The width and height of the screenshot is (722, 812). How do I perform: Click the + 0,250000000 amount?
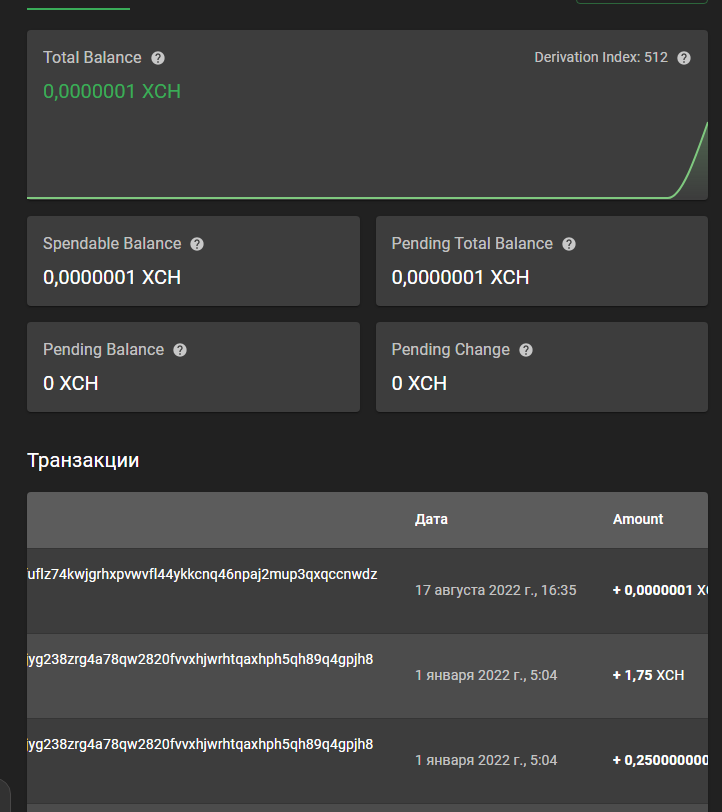[x=660, y=760]
